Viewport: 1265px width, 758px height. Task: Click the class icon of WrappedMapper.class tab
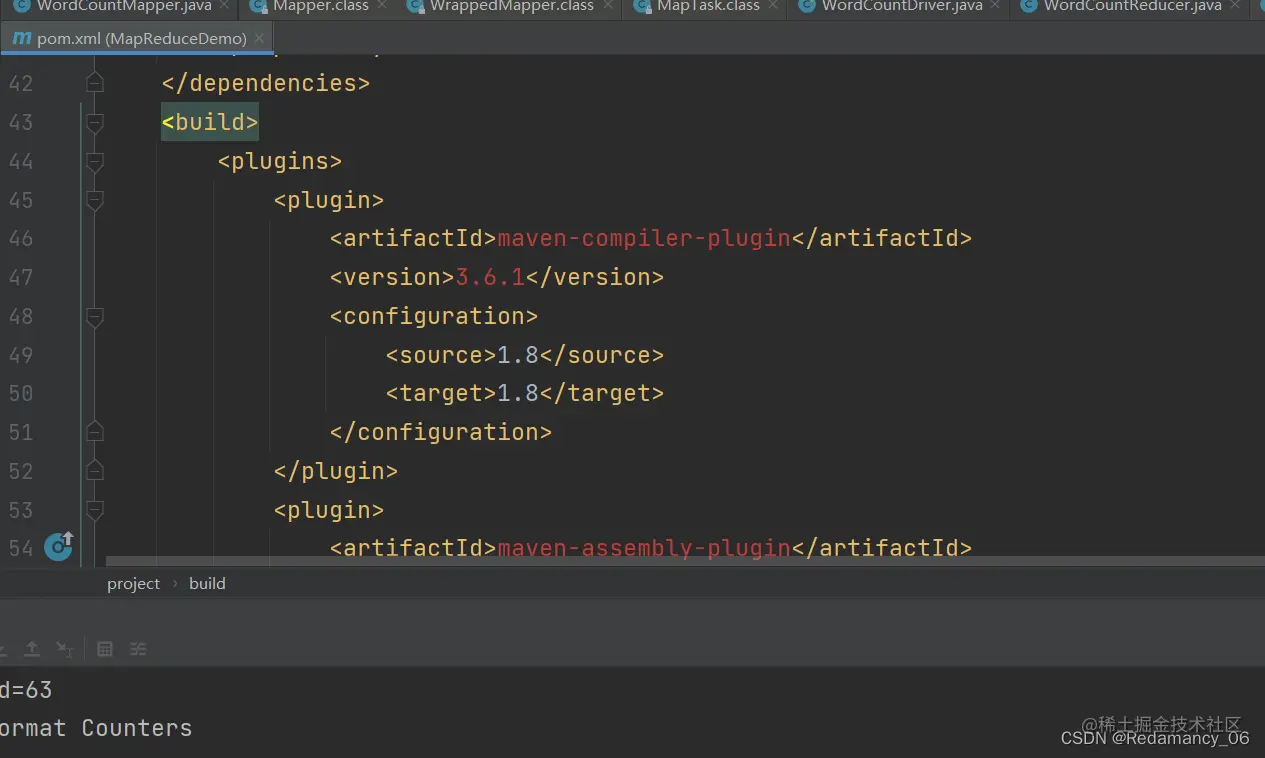pyautogui.click(x=413, y=6)
